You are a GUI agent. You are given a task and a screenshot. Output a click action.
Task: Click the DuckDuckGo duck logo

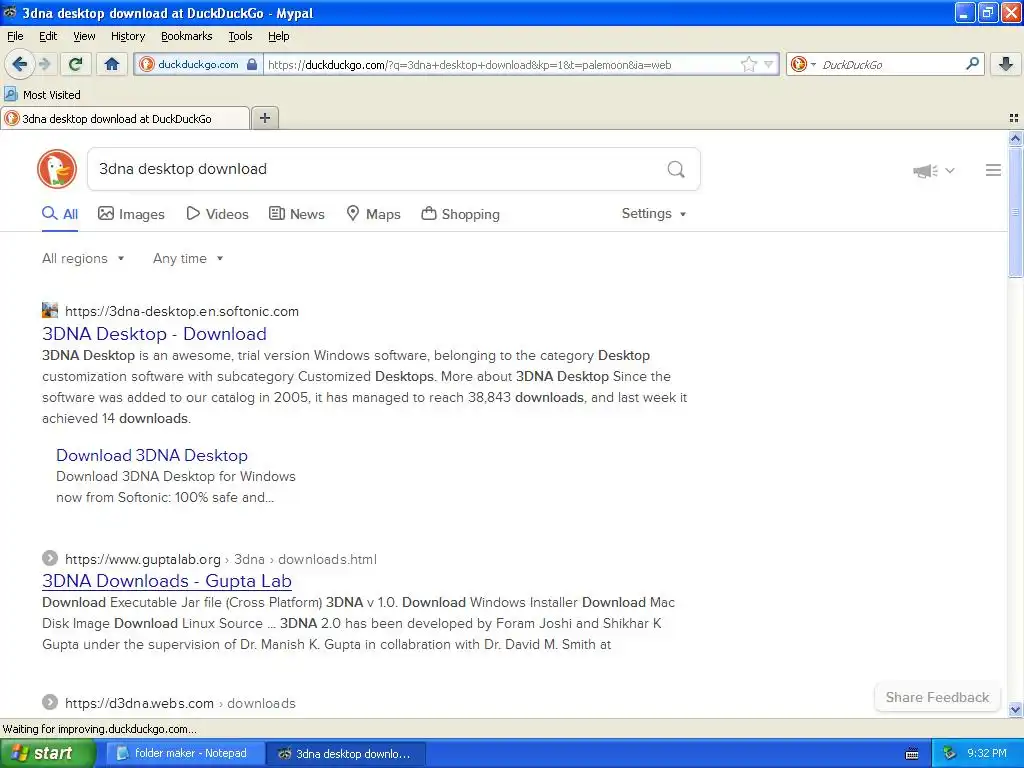point(57,169)
